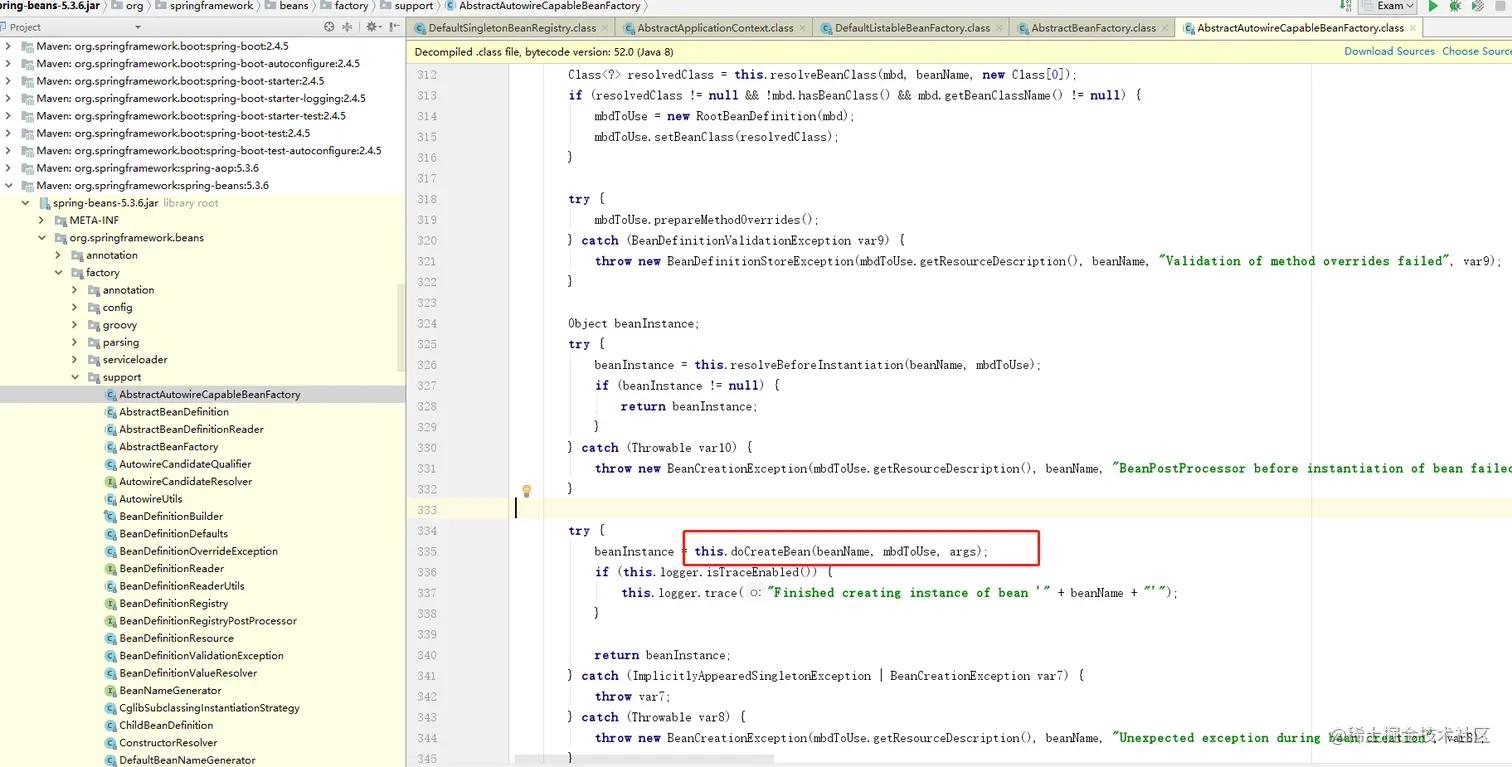Close the AbstractBeanFactory.class tab

click(x=1166, y=28)
